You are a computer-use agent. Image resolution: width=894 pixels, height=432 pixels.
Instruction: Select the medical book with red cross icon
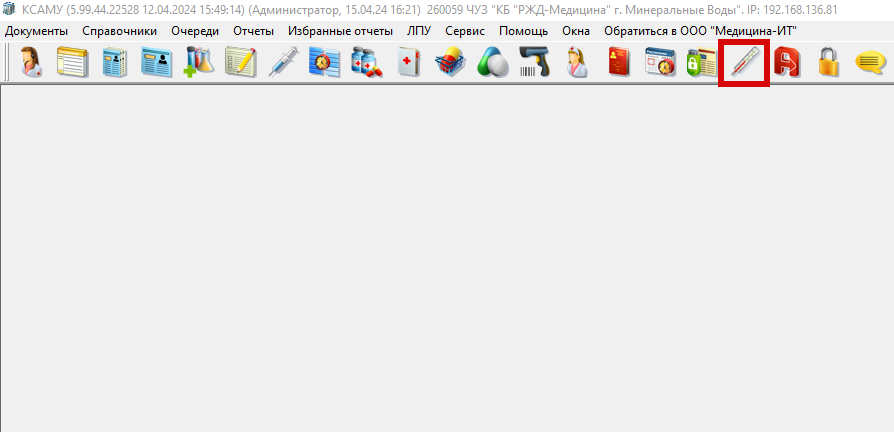click(409, 65)
